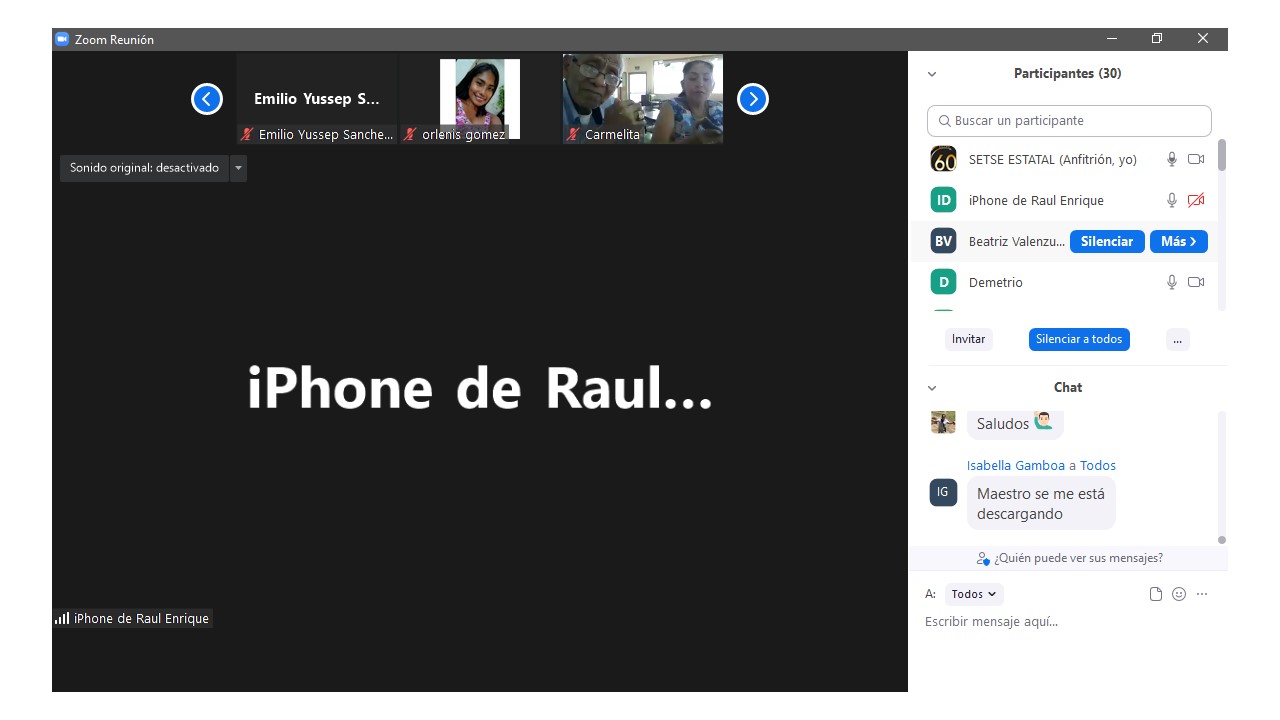Focus the Buscar un participante search field
The height and width of the screenshot is (720, 1280).
[1069, 121]
